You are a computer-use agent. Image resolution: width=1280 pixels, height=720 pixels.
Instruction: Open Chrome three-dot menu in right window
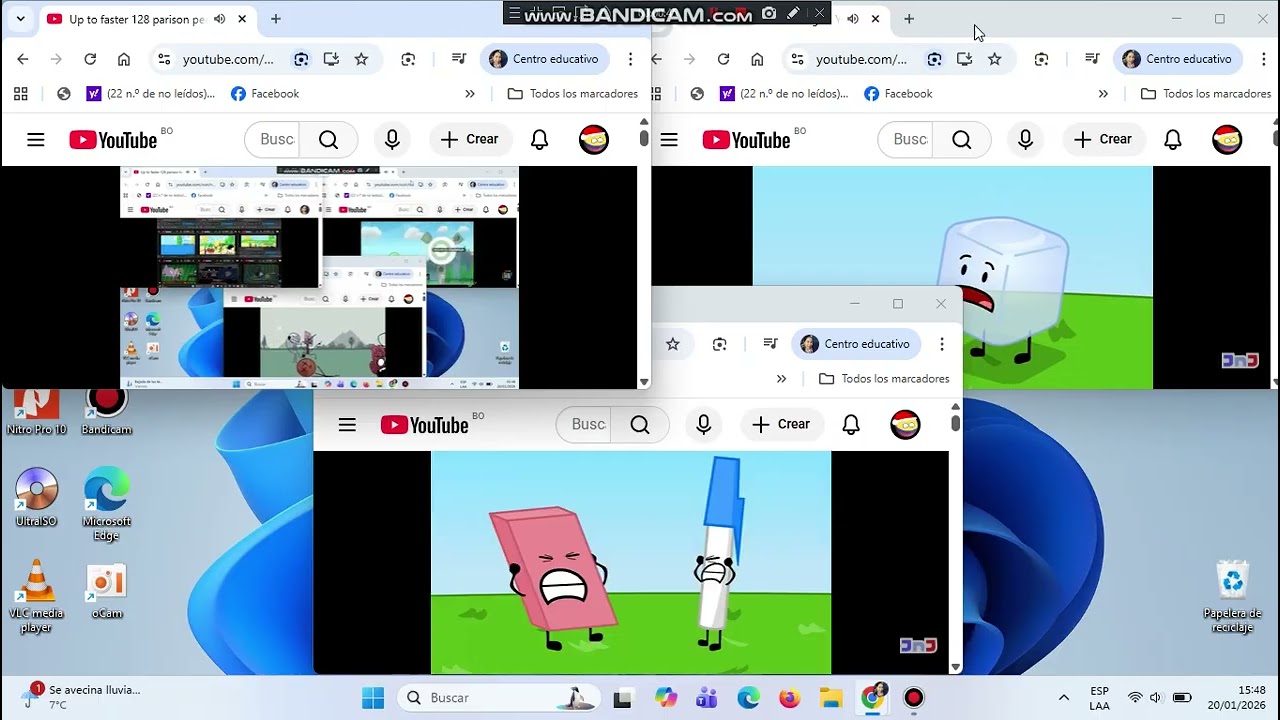pyautogui.click(x=1263, y=59)
